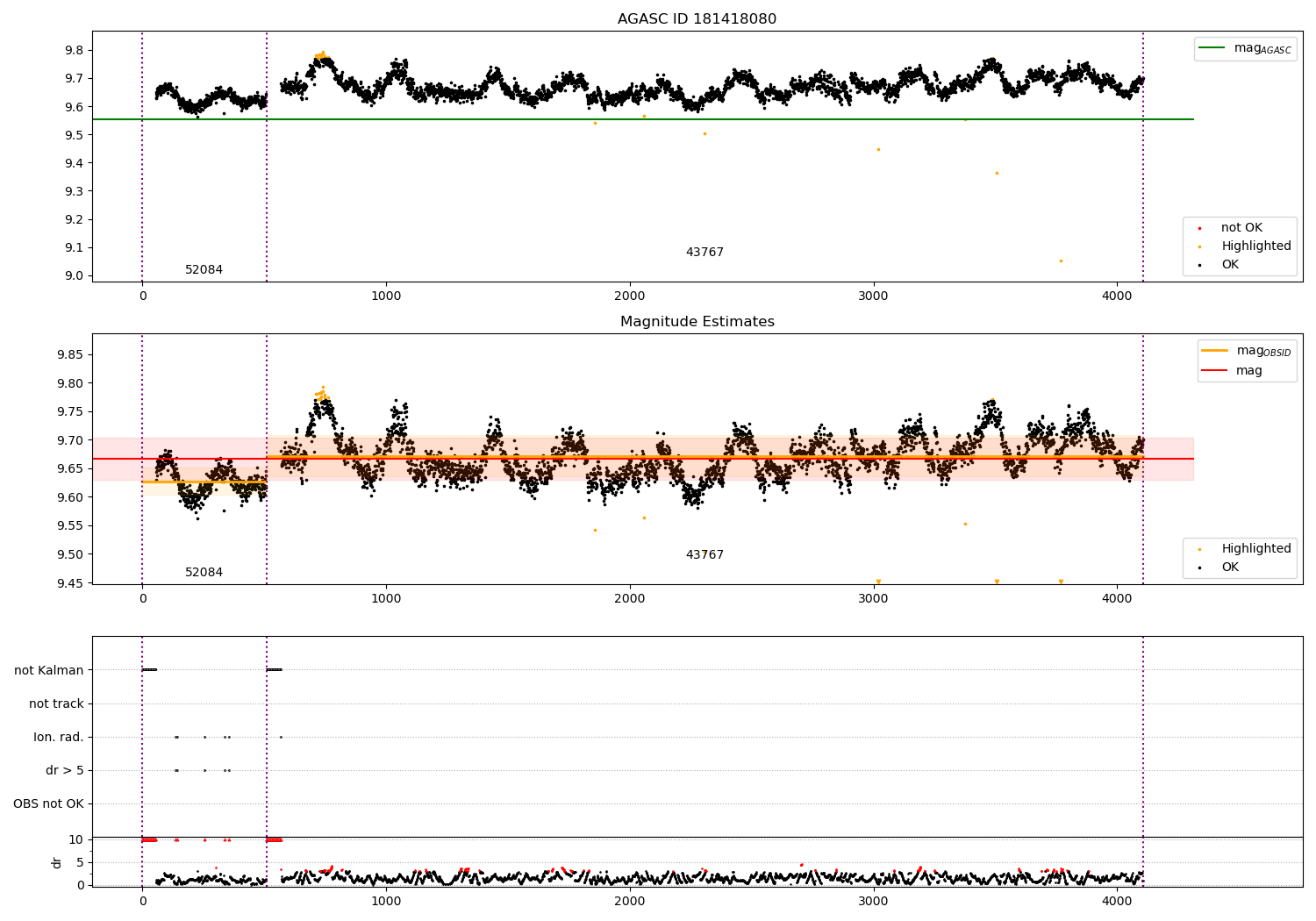Image resolution: width=1316 pixels, height=921 pixels.
Task: Click the red line sample for mag legend
Action: coord(1214,371)
